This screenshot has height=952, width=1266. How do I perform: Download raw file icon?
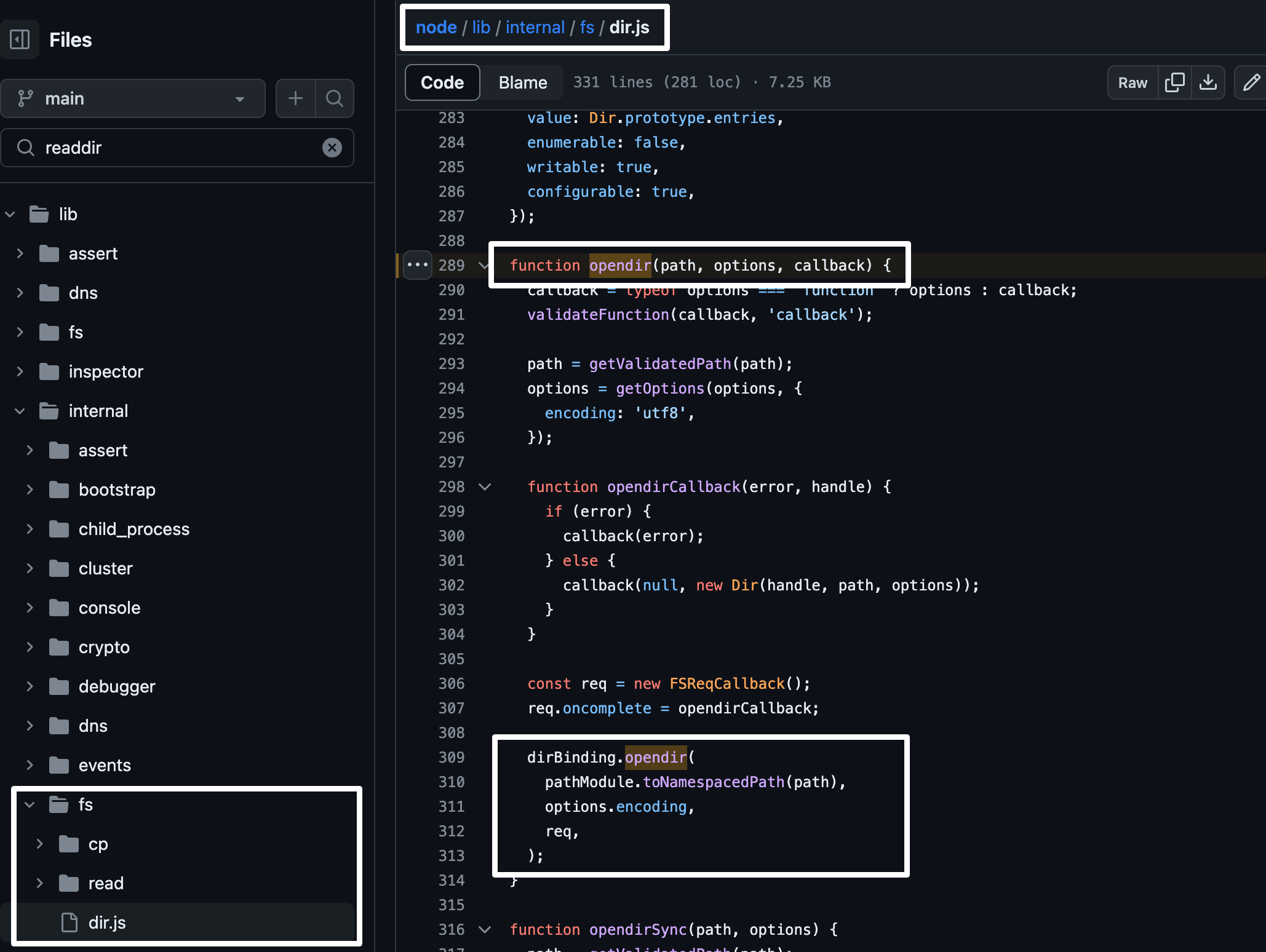[x=1208, y=82]
